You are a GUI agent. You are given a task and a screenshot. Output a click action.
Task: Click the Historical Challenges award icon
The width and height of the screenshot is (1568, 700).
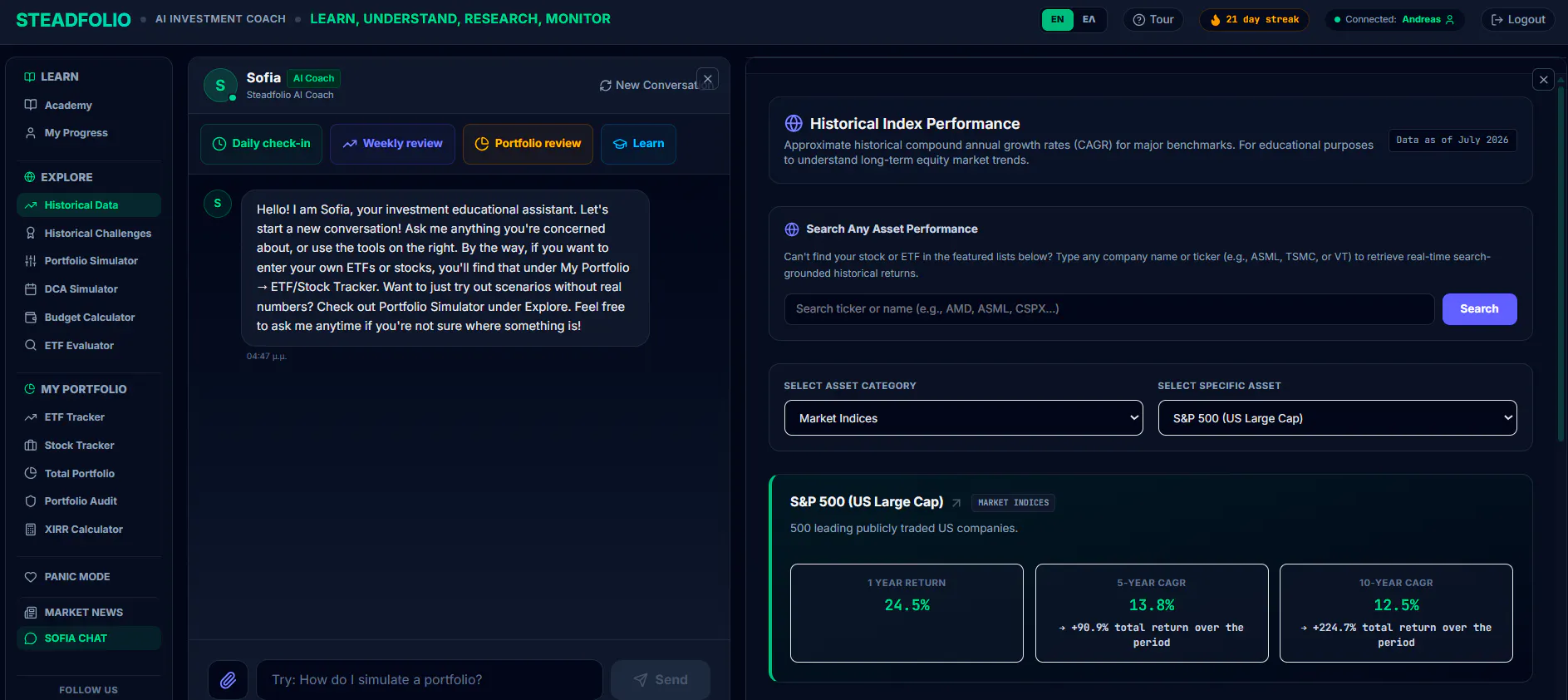(x=31, y=234)
